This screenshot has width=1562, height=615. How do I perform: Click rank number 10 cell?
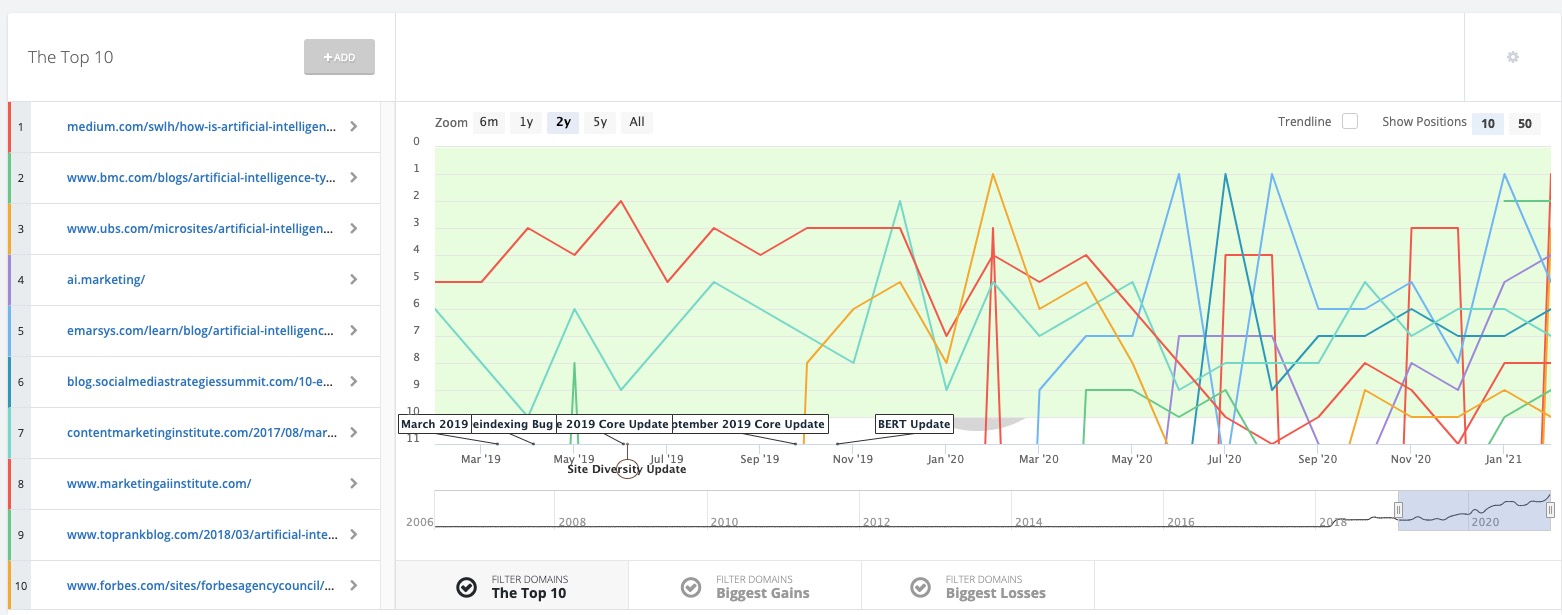click(x=20, y=586)
